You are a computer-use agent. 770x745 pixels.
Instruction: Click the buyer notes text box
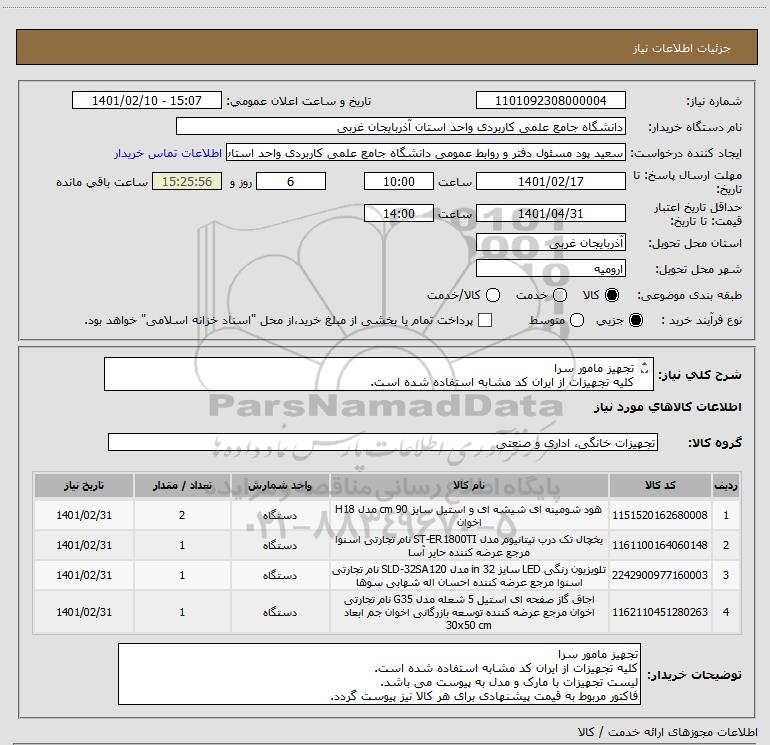(379, 674)
